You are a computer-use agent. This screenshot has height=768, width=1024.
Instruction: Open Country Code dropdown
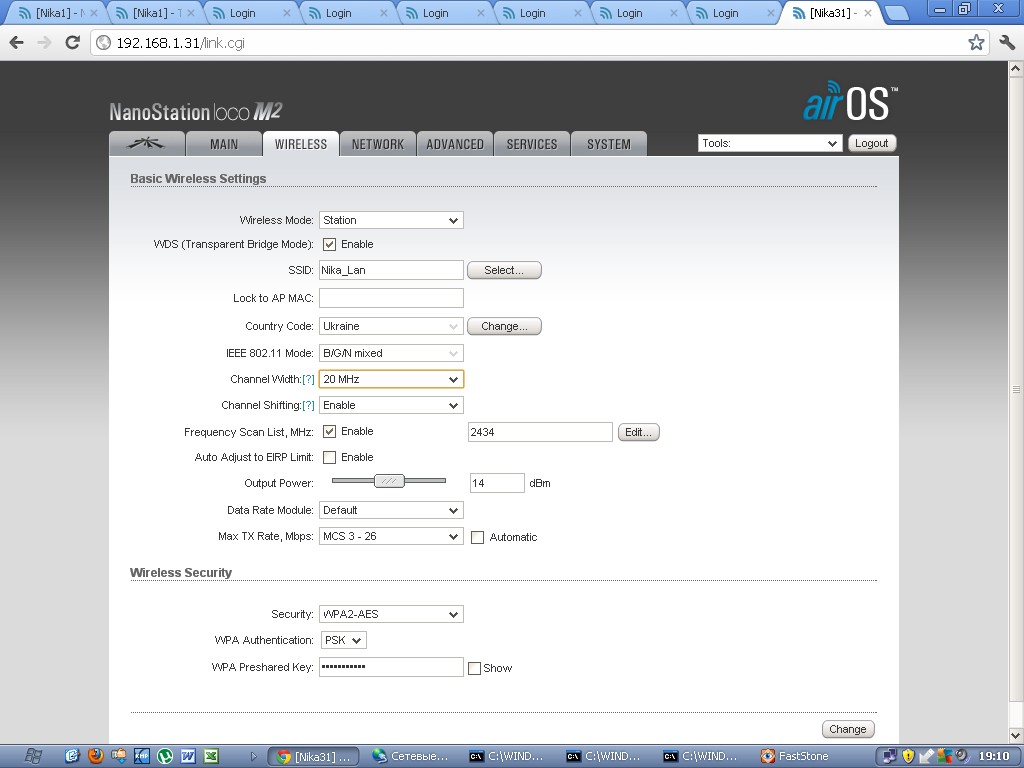pyautogui.click(x=391, y=326)
